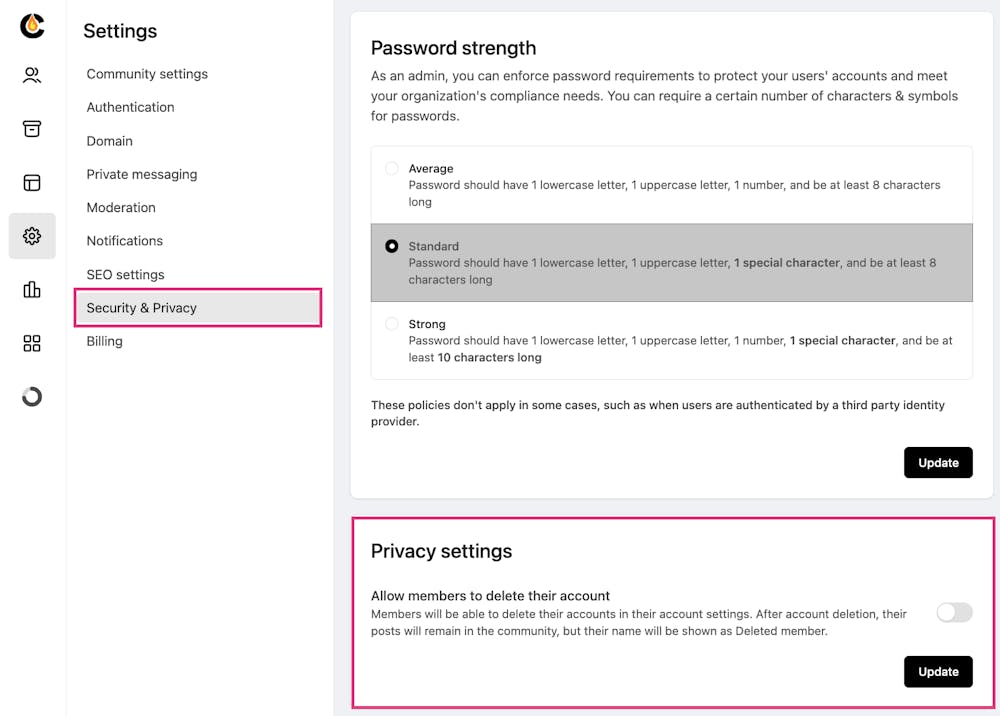The width and height of the screenshot is (1000, 716).
Task: Navigate to Private messaging settings
Action: click(142, 174)
